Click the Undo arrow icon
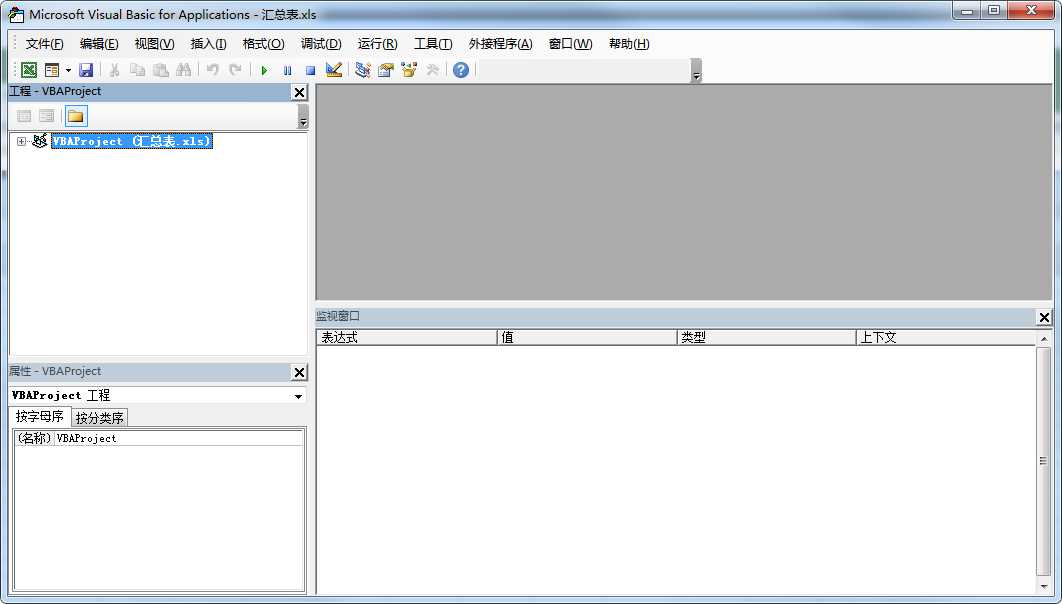Screen dimensions: 1062x604 [x=213, y=70]
